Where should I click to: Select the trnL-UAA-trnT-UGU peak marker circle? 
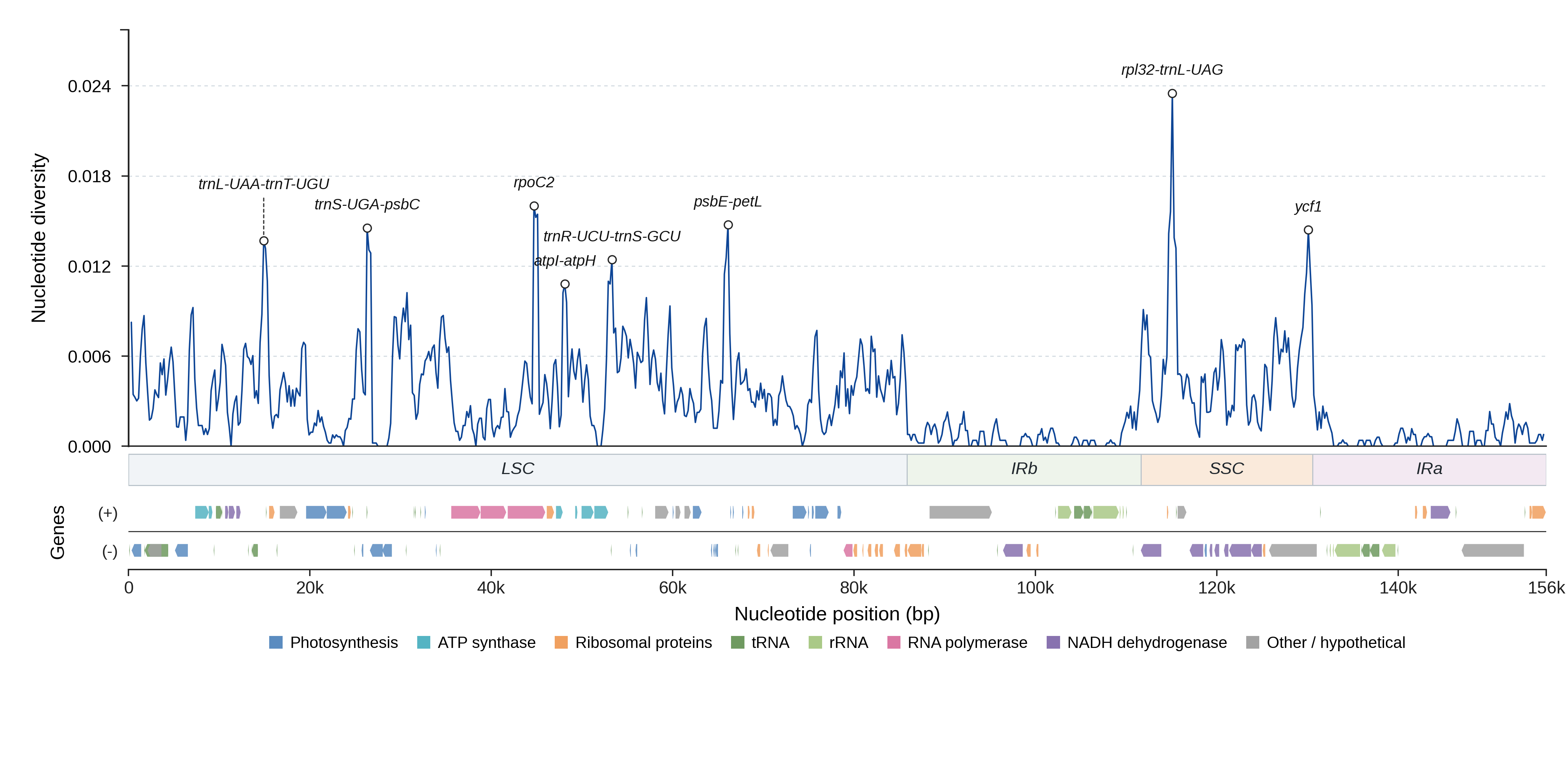(263, 241)
